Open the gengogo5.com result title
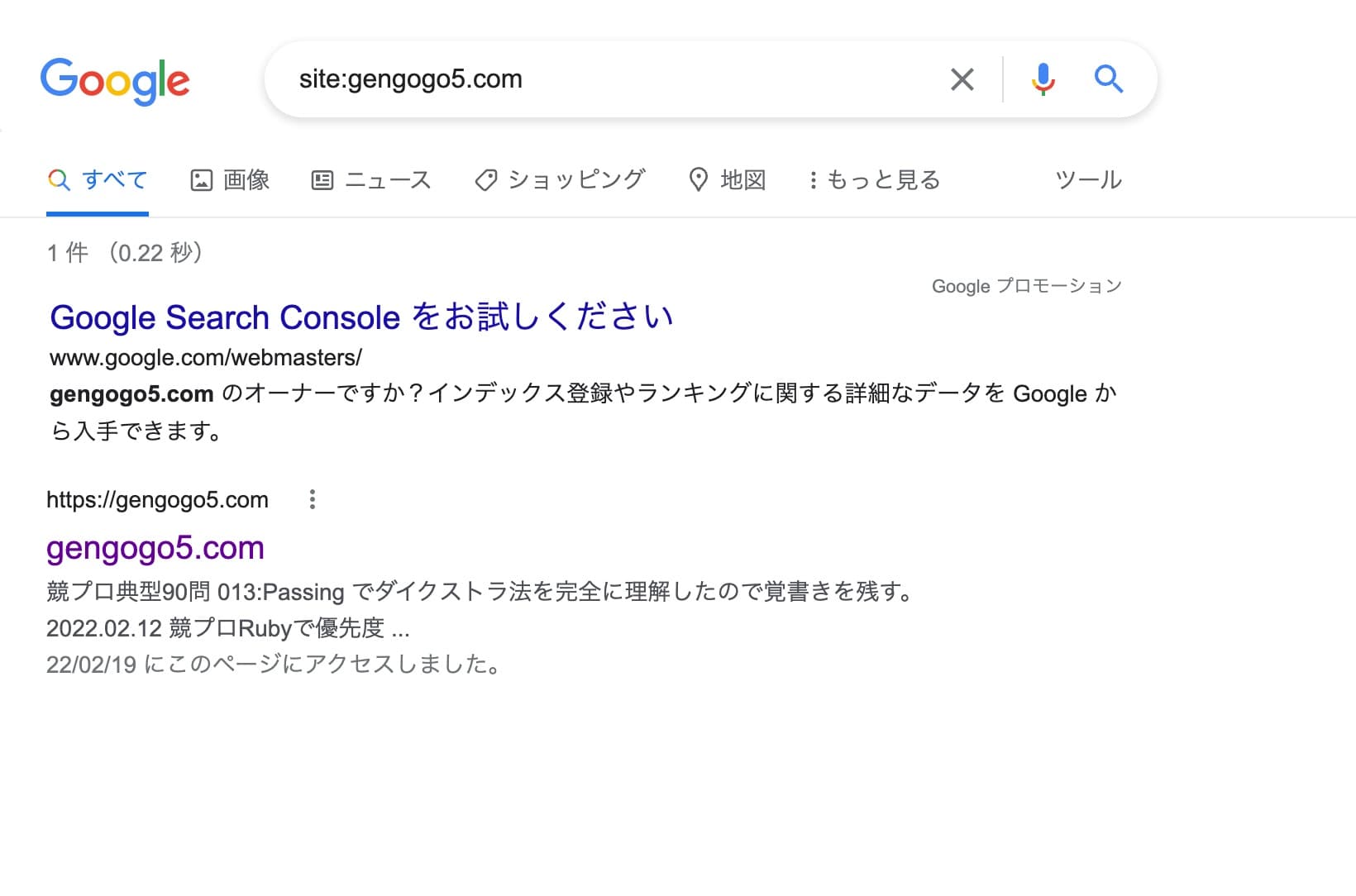The width and height of the screenshot is (1356, 896). click(x=155, y=548)
